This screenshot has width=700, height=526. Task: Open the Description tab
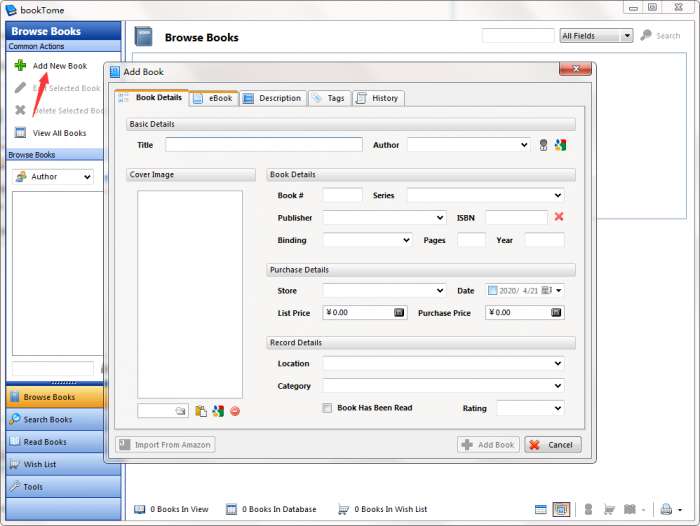(x=272, y=98)
